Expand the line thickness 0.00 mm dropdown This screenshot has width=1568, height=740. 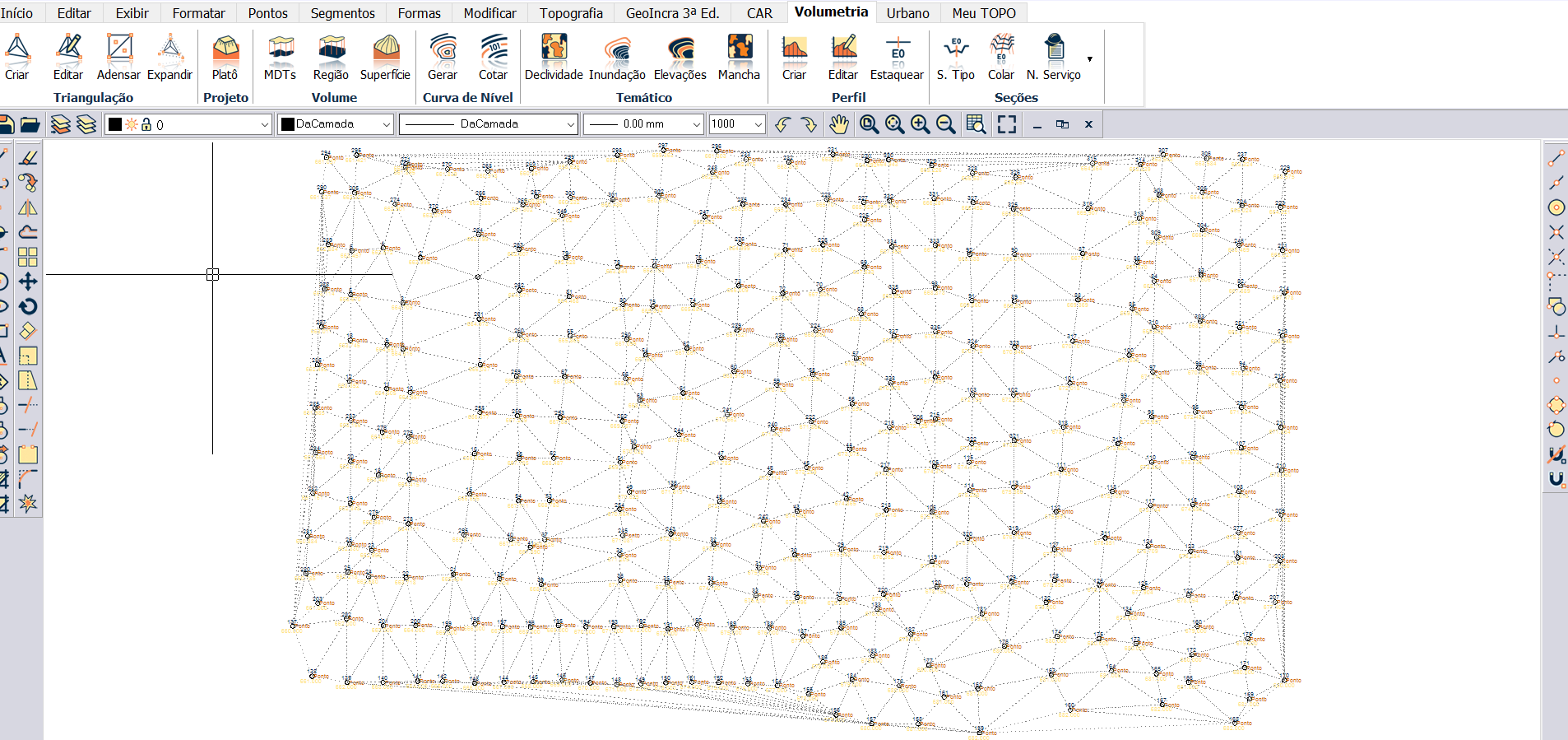[696, 124]
